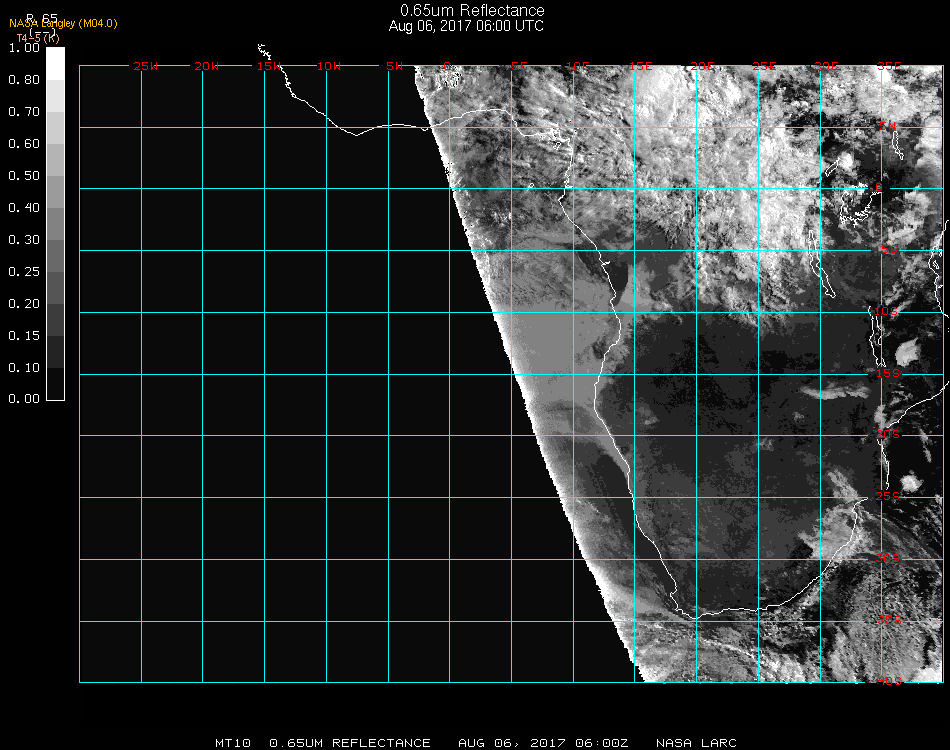Click the 'Aug 06, 2017 06:00 UTC' date text
The width and height of the screenshot is (950, 750).
pos(466,26)
